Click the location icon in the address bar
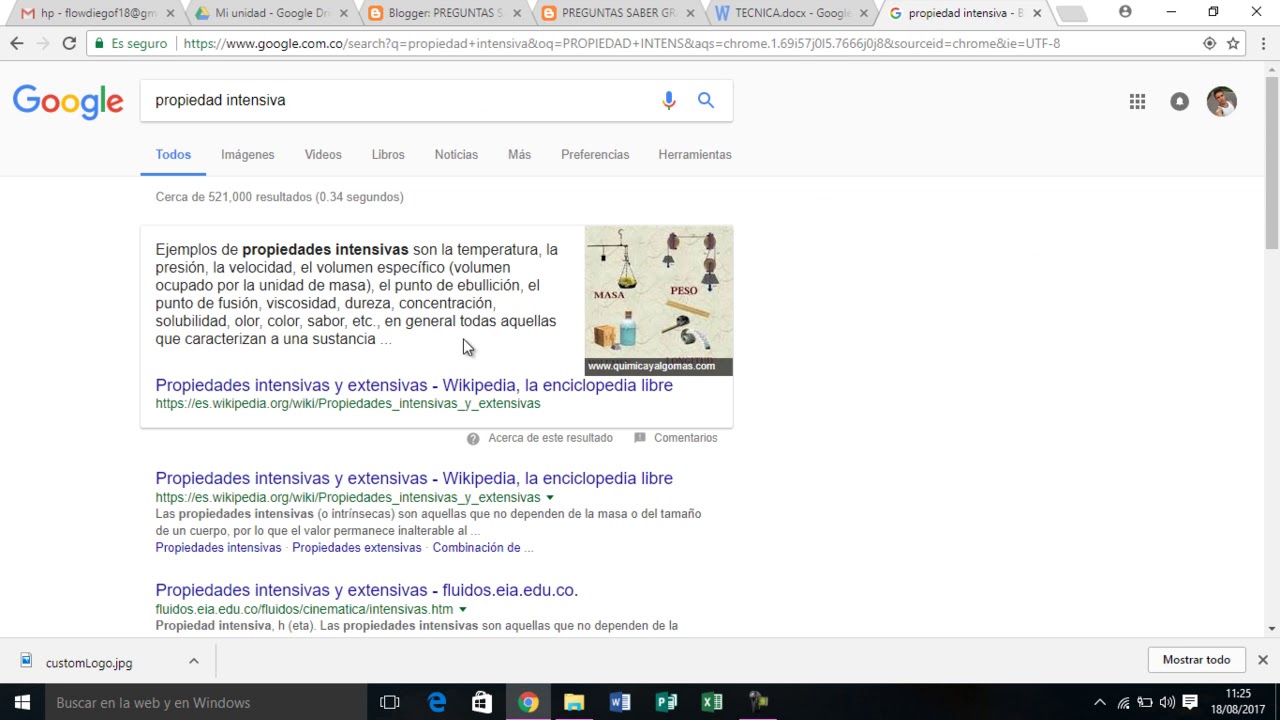Image resolution: width=1280 pixels, height=720 pixels. pos(1209,43)
